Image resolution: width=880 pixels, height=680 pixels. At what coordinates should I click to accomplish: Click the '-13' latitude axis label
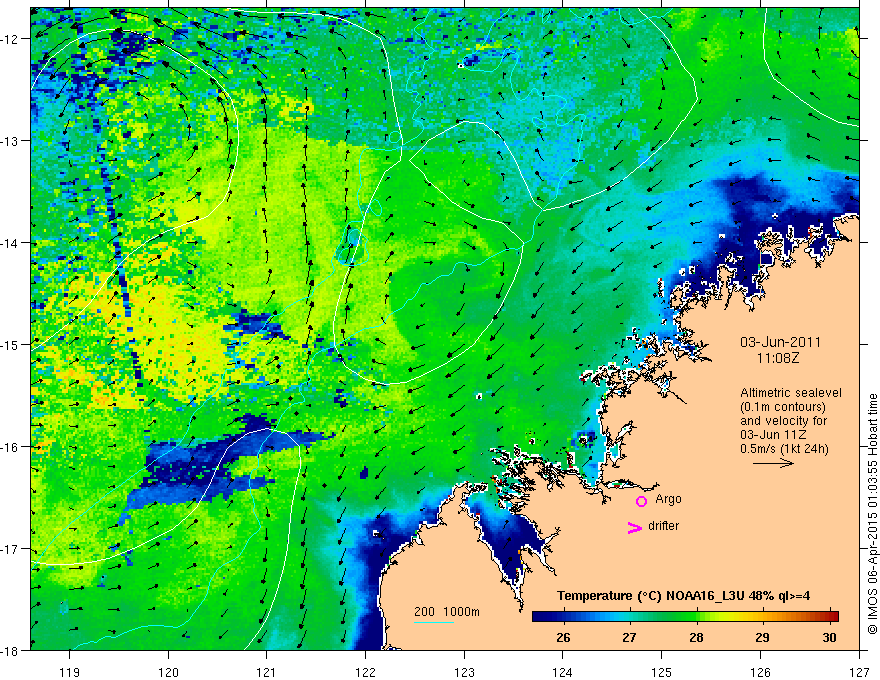click(10, 141)
